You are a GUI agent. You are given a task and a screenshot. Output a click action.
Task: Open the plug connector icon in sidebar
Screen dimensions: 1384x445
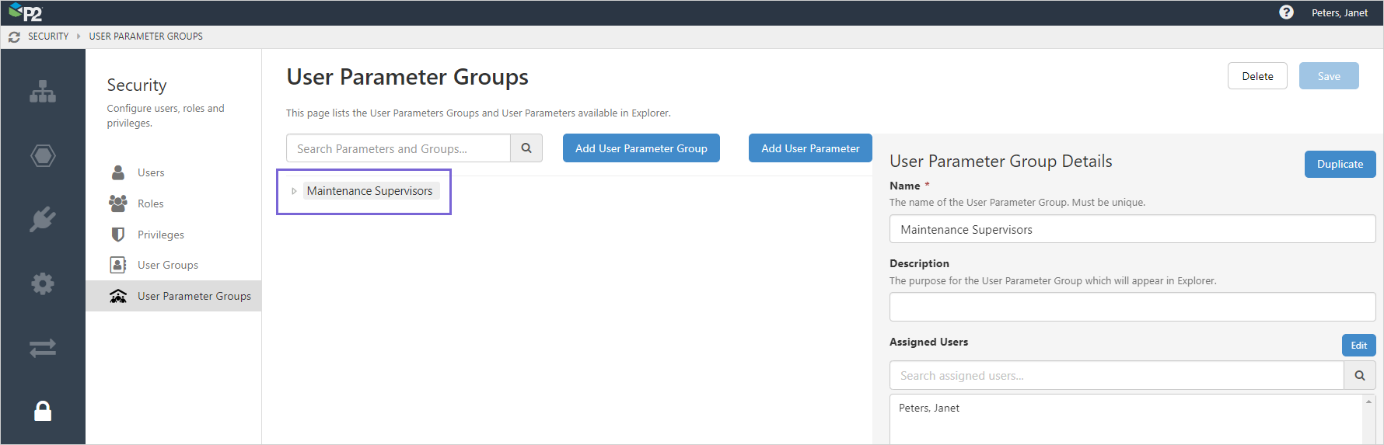43,219
